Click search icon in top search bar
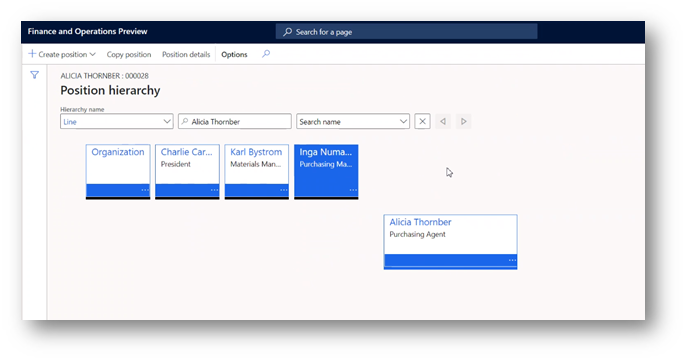Viewport: 687px width, 362px height. [x=287, y=32]
